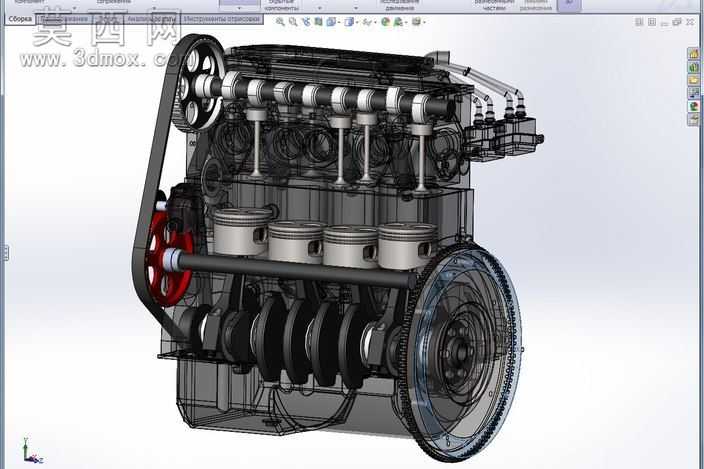Click the Edit Appearance color ball icon
Screen dimensions: 704x469
(x=385, y=22)
